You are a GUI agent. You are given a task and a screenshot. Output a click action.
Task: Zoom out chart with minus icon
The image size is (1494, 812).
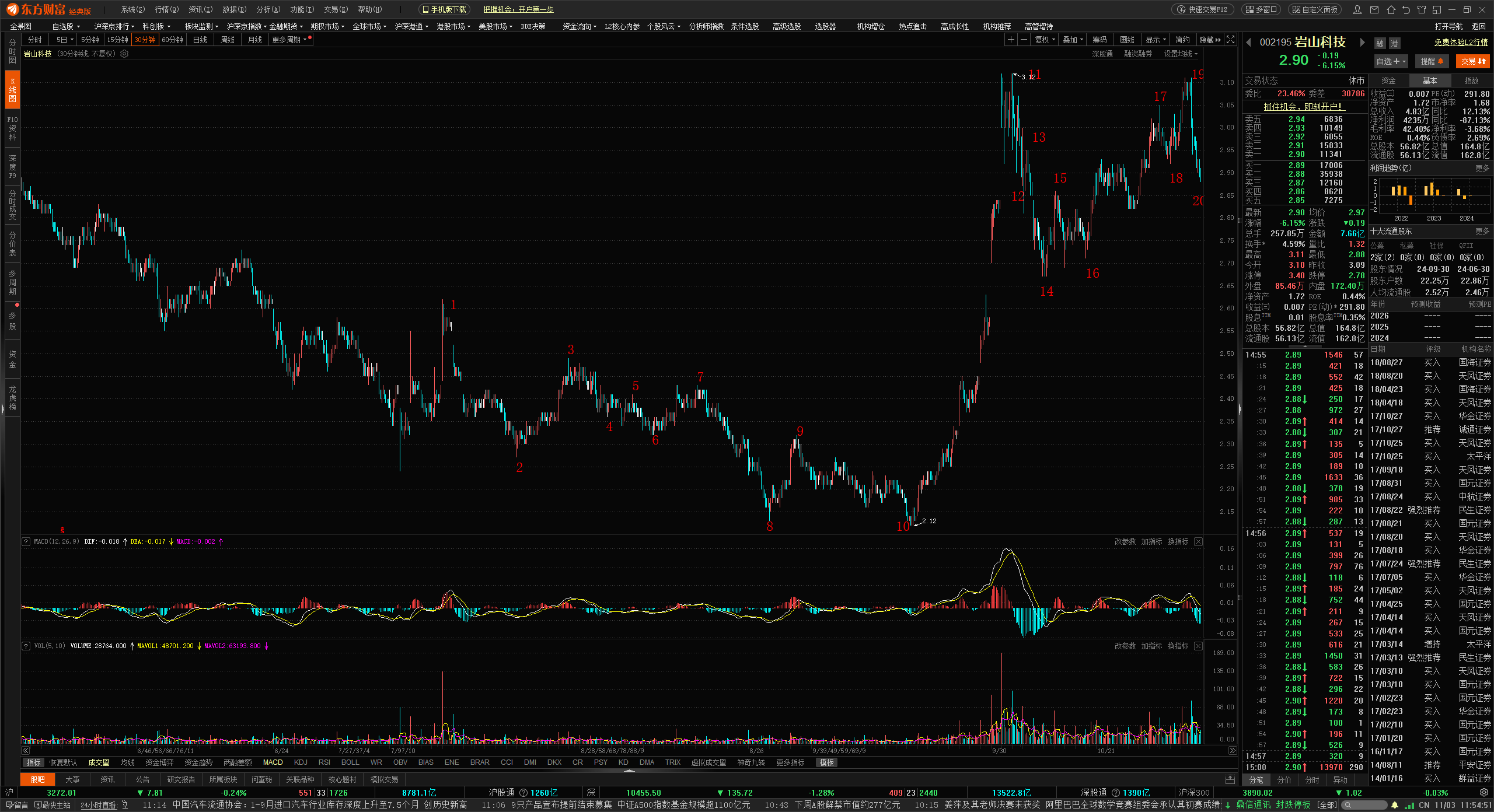pos(1024,40)
